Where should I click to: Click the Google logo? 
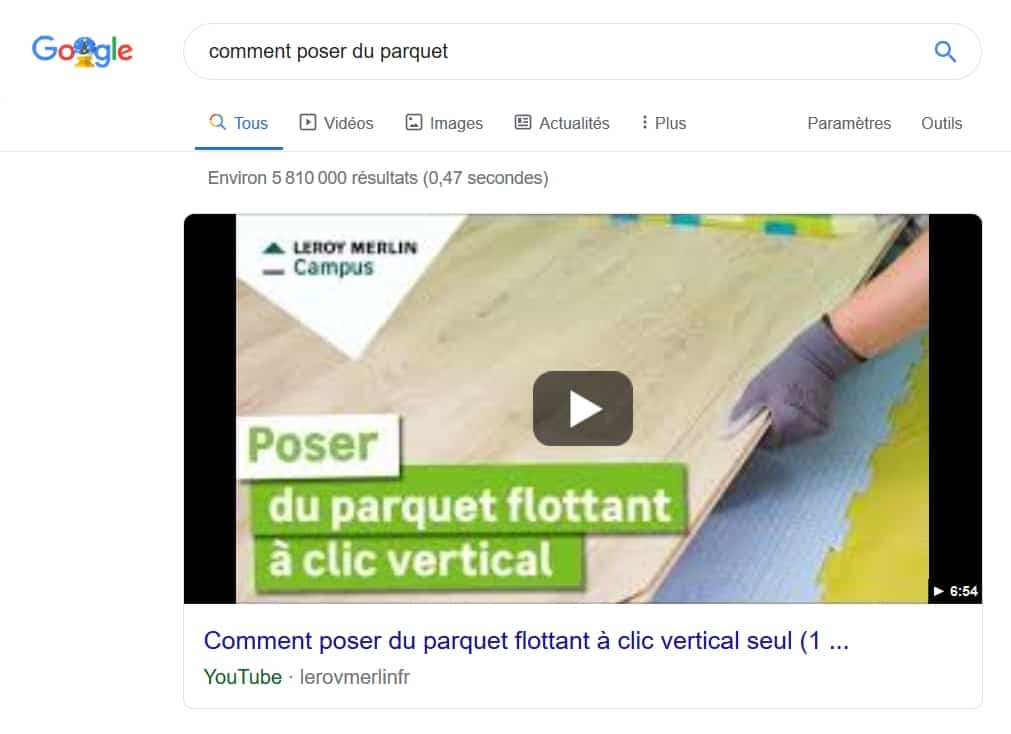[83, 51]
